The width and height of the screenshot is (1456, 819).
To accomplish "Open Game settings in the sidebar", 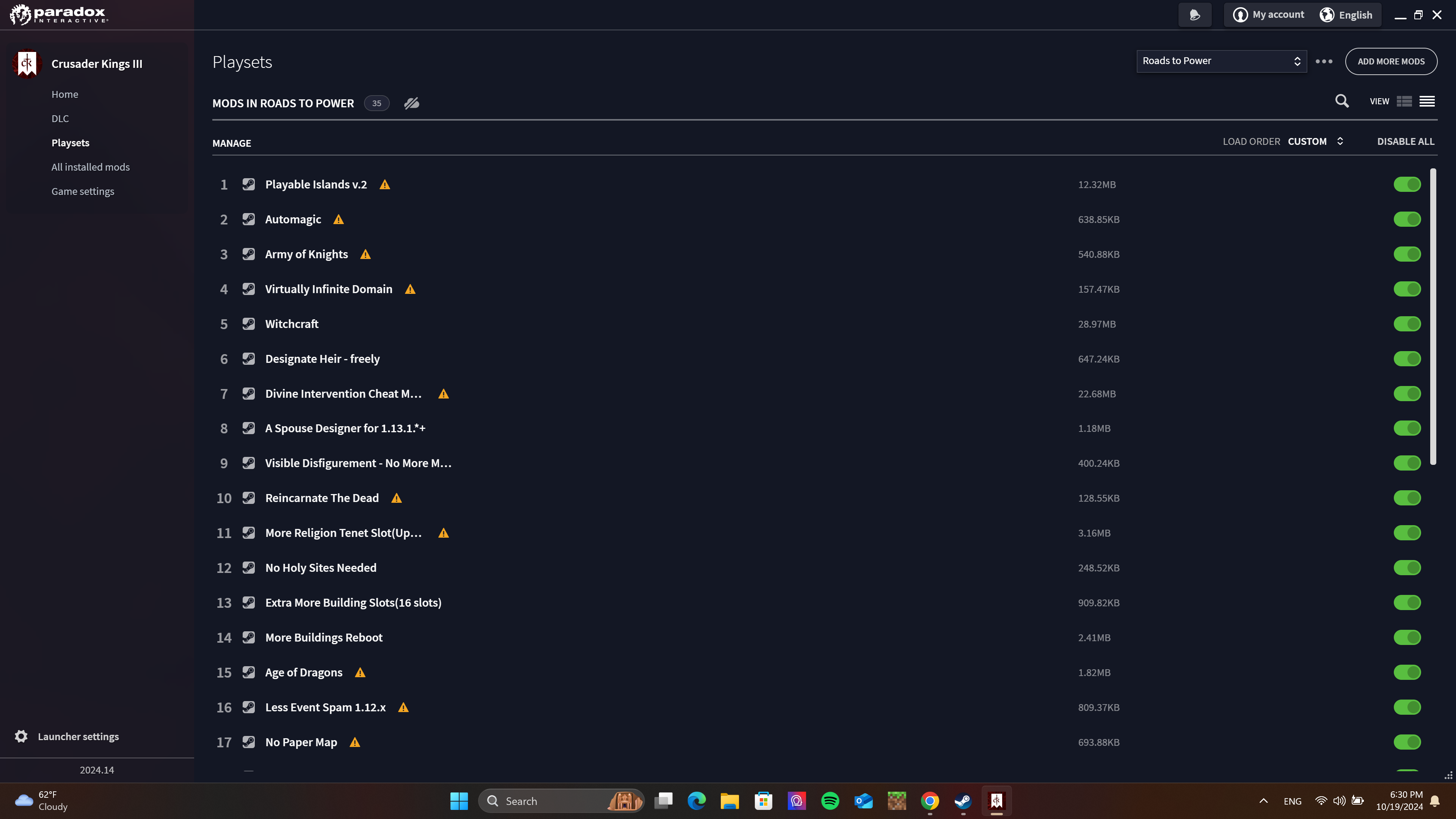I will tap(83, 191).
